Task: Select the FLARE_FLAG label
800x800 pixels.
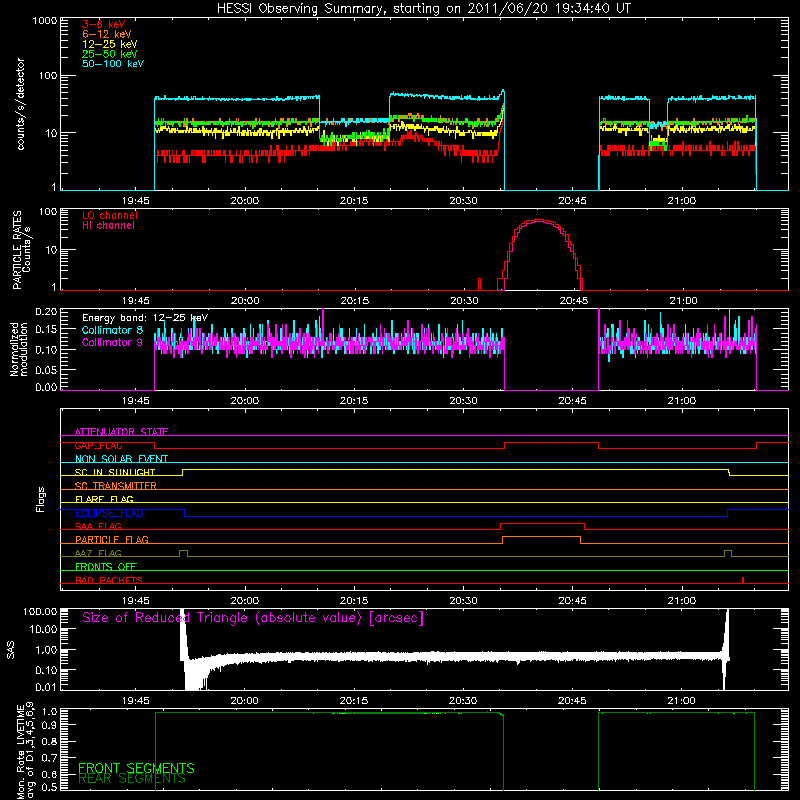Action: (x=104, y=499)
